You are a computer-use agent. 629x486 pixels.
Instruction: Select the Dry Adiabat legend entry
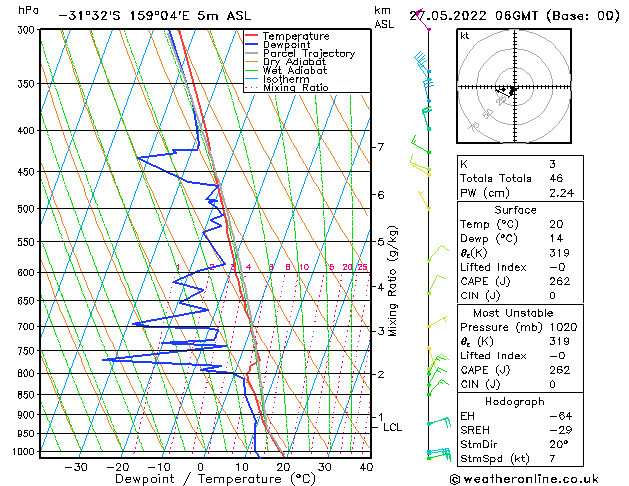pos(294,62)
